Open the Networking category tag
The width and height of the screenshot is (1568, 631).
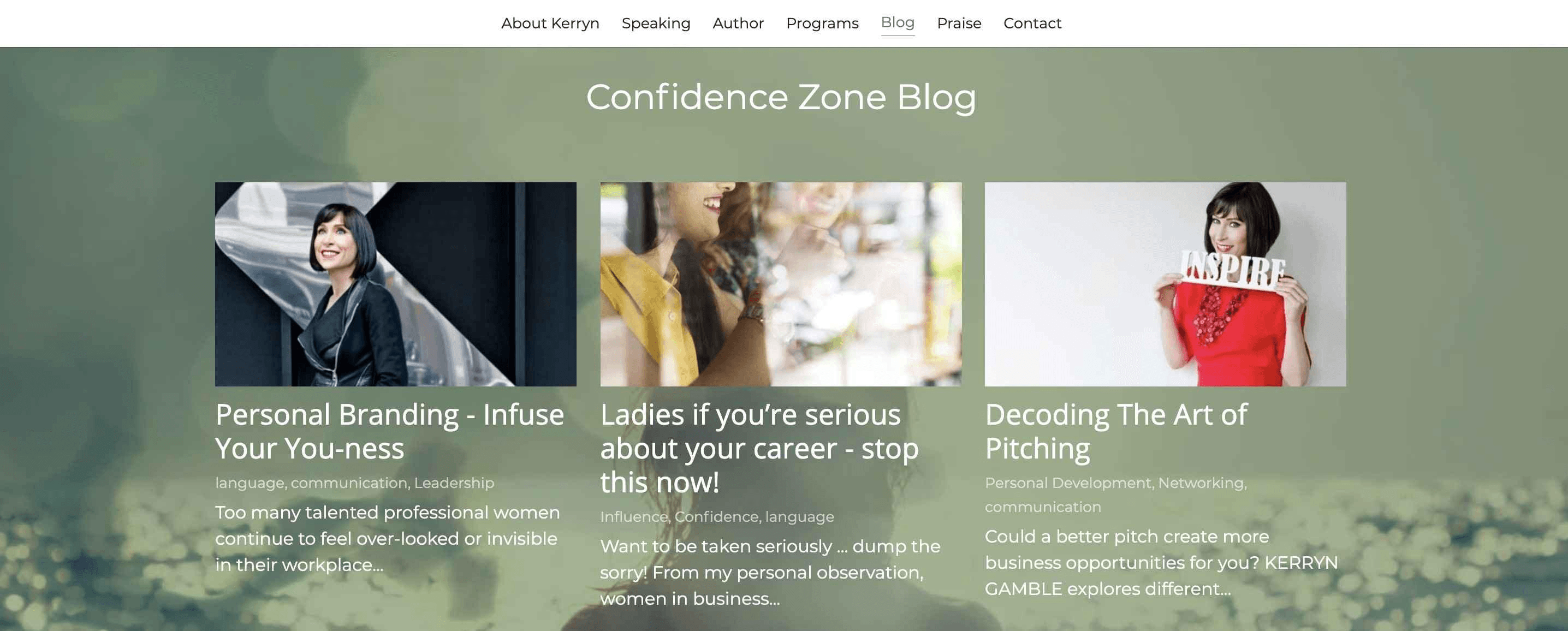pos(1201,483)
